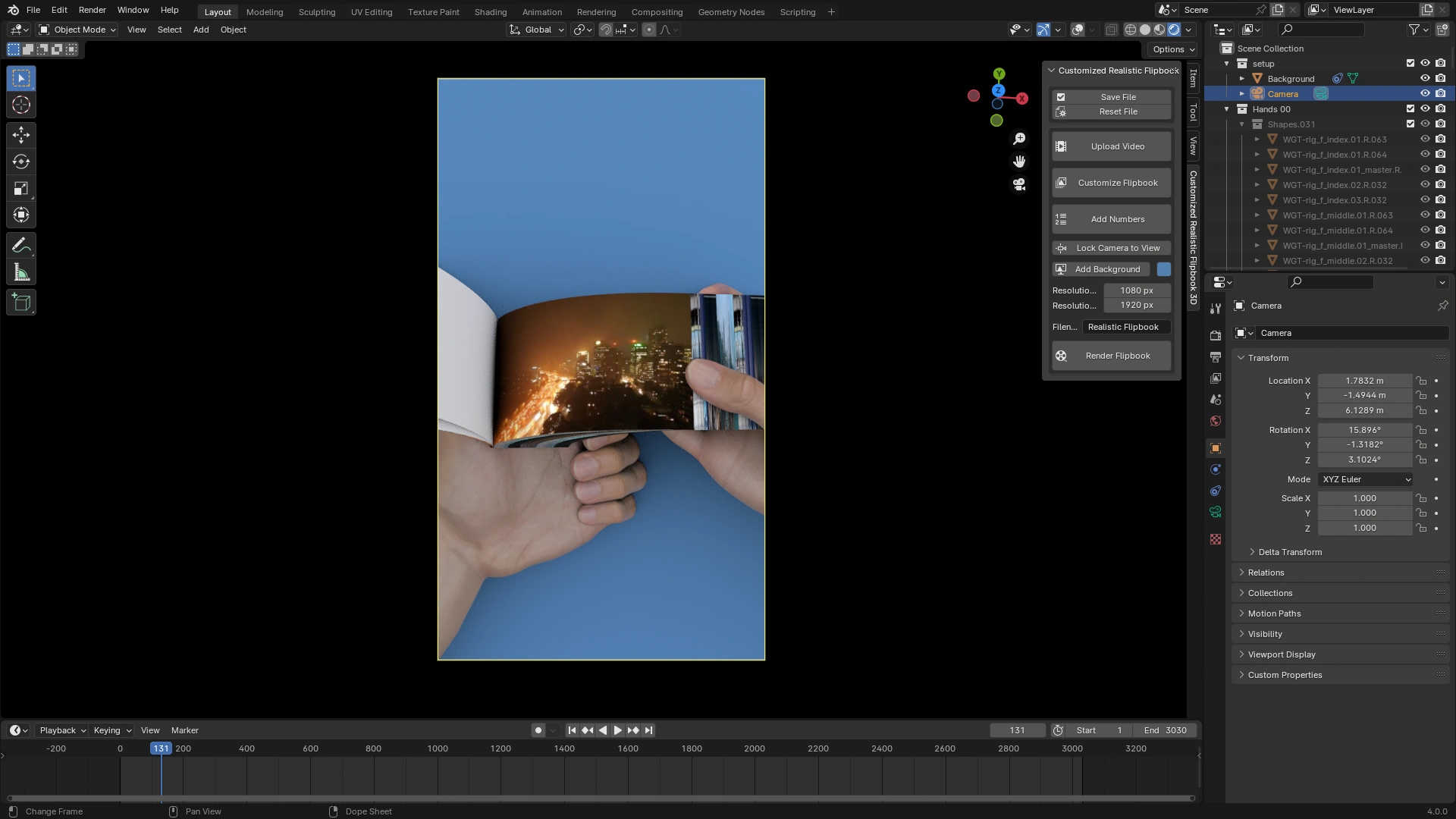Open the Render menu
This screenshot has height=819, width=1456.
pyautogui.click(x=92, y=10)
